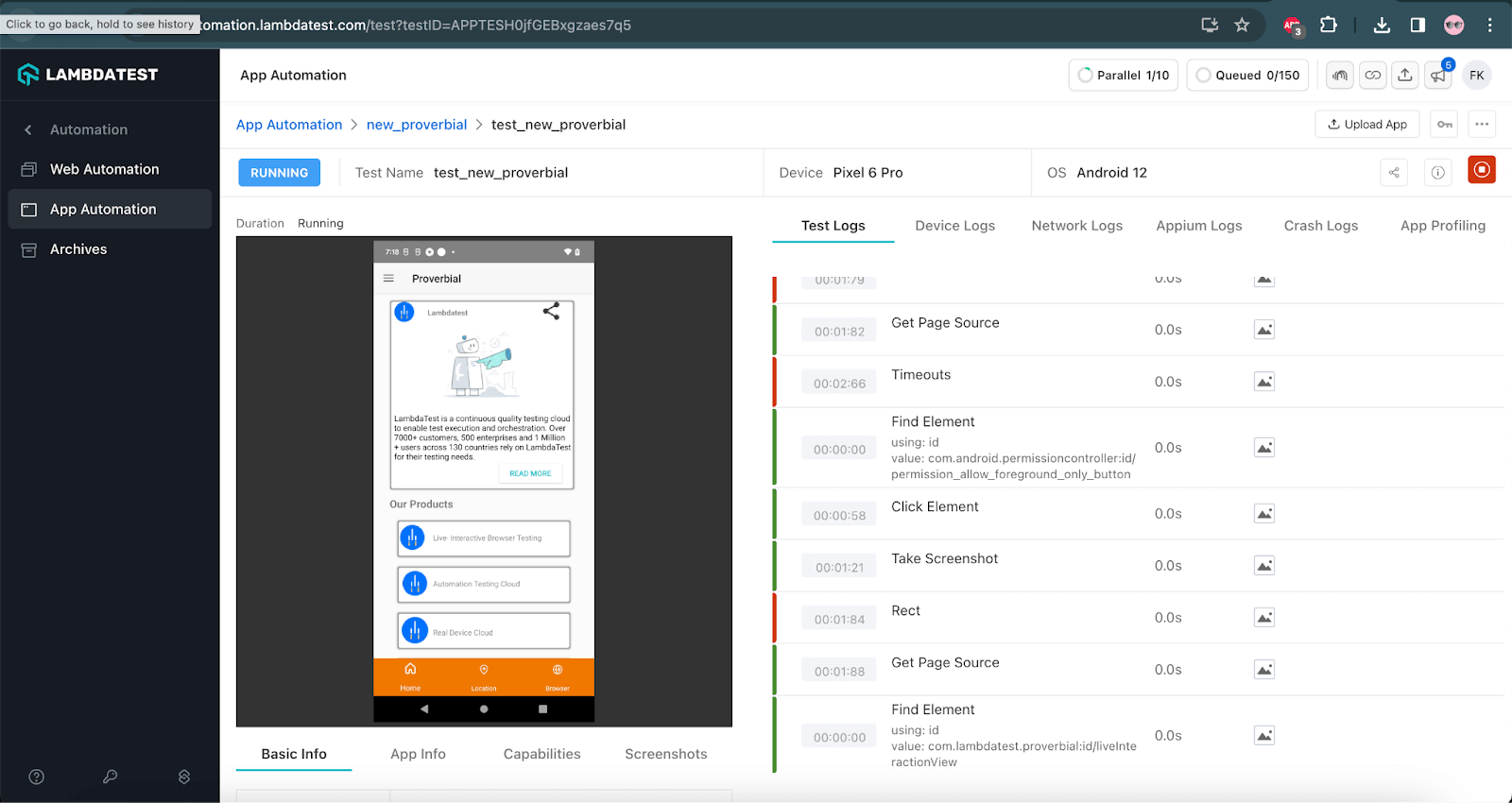The image size is (1512, 803).
Task: Open Chrome extensions puzzle icon
Action: coord(1329,26)
